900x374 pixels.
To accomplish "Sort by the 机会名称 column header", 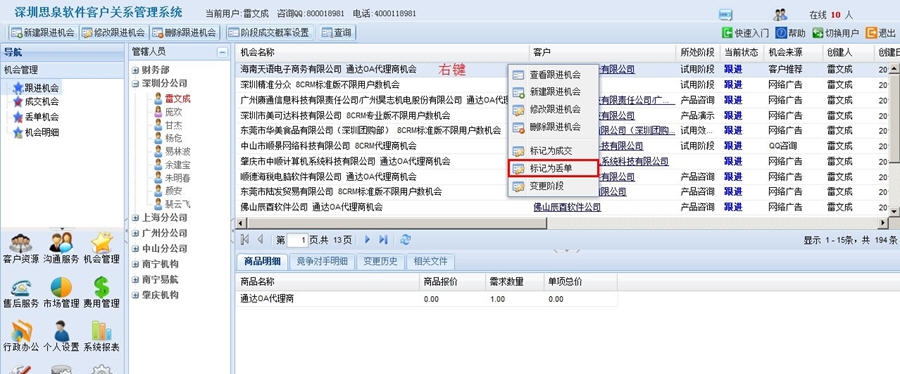I will 382,52.
